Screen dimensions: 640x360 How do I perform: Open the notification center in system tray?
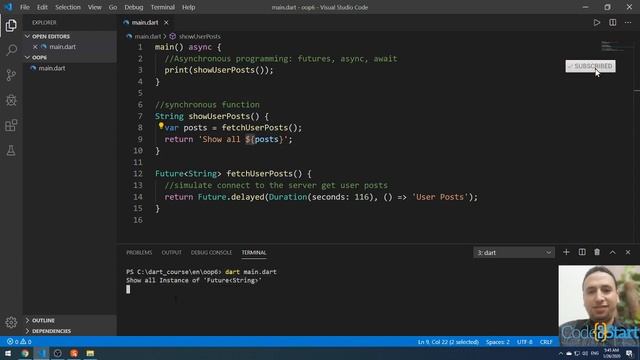point(629,353)
